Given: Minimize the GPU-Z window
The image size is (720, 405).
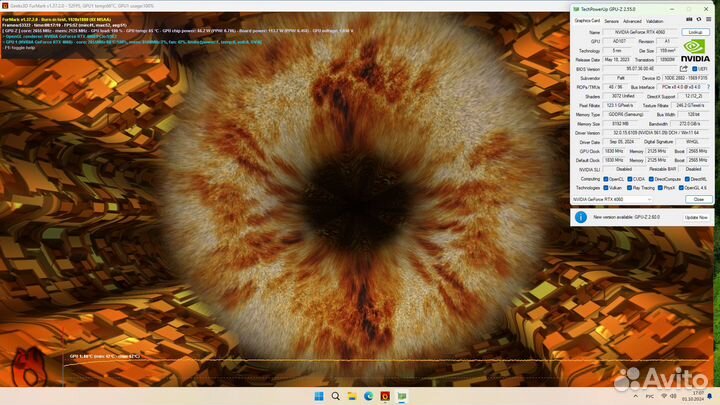Looking at the screenshot, I should click(672, 9).
